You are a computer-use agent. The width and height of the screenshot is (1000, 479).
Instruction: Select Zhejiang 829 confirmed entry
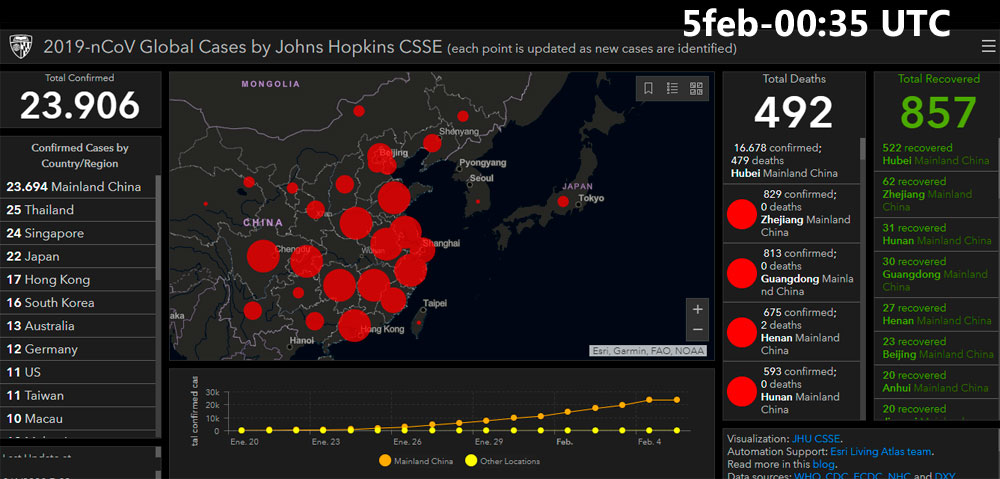tap(791, 213)
